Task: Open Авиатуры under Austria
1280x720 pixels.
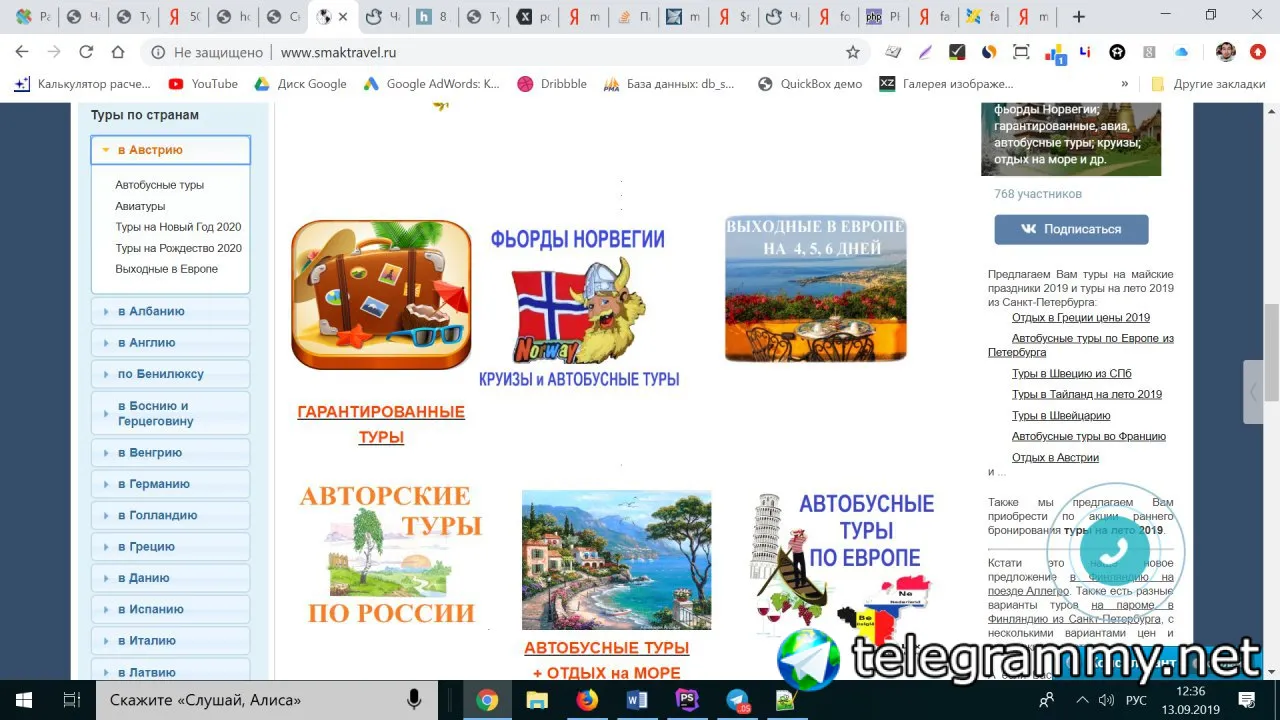Action: click(x=140, y=206)
